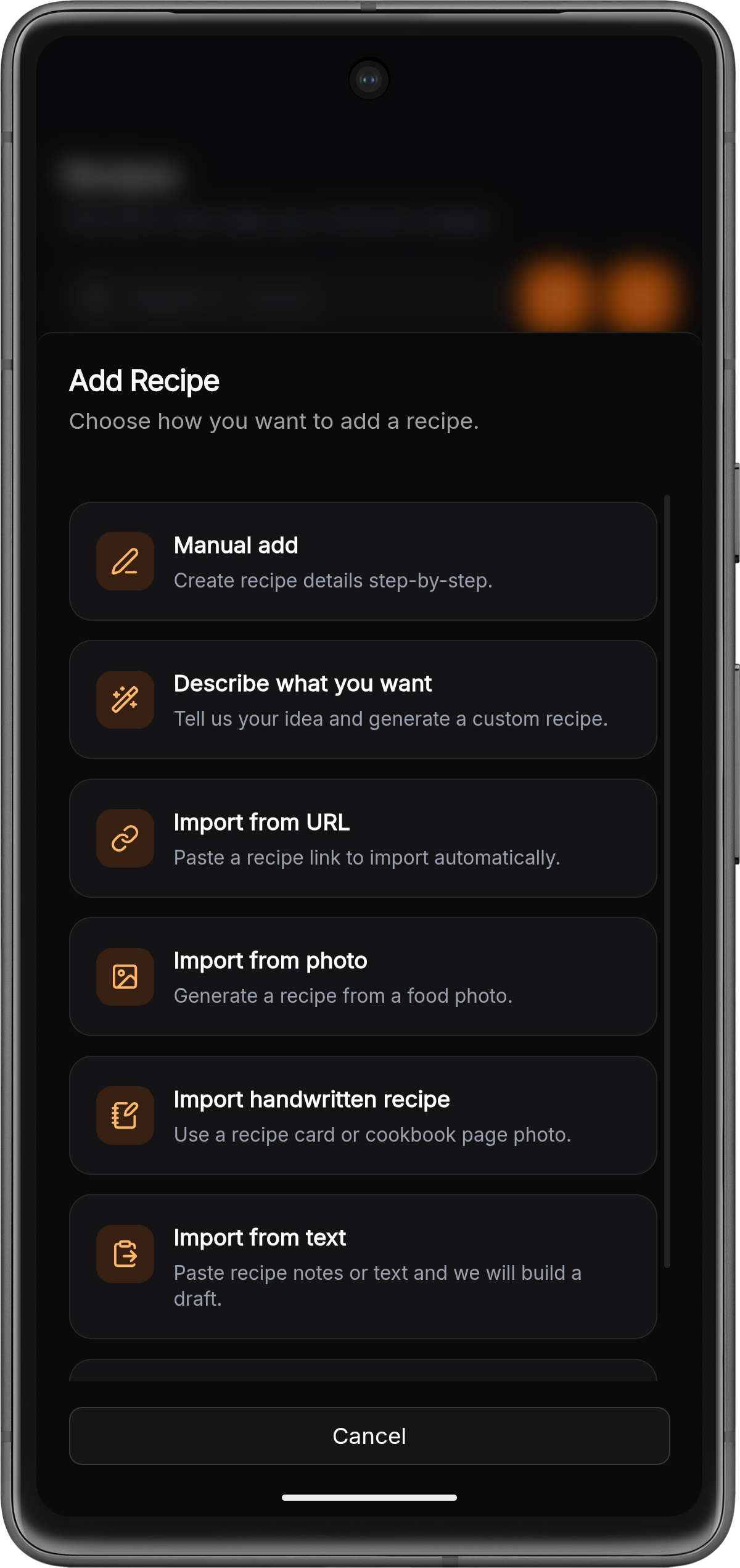740x1568 pixels.
Task: Select the pencil icon for Manual add
Action: (125, 562)
